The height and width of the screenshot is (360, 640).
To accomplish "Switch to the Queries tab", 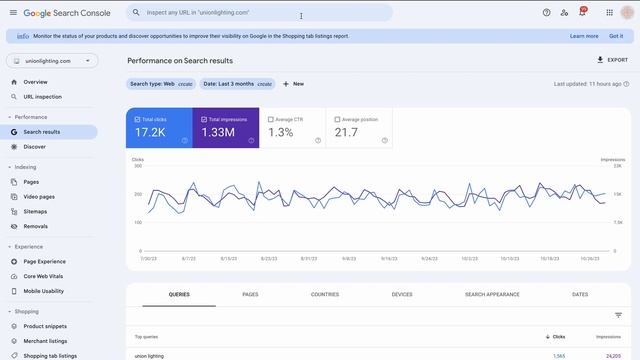I will 179,294.
